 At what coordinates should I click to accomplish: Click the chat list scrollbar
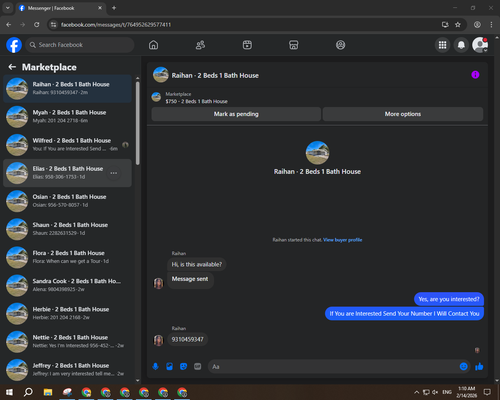(138, 123)
